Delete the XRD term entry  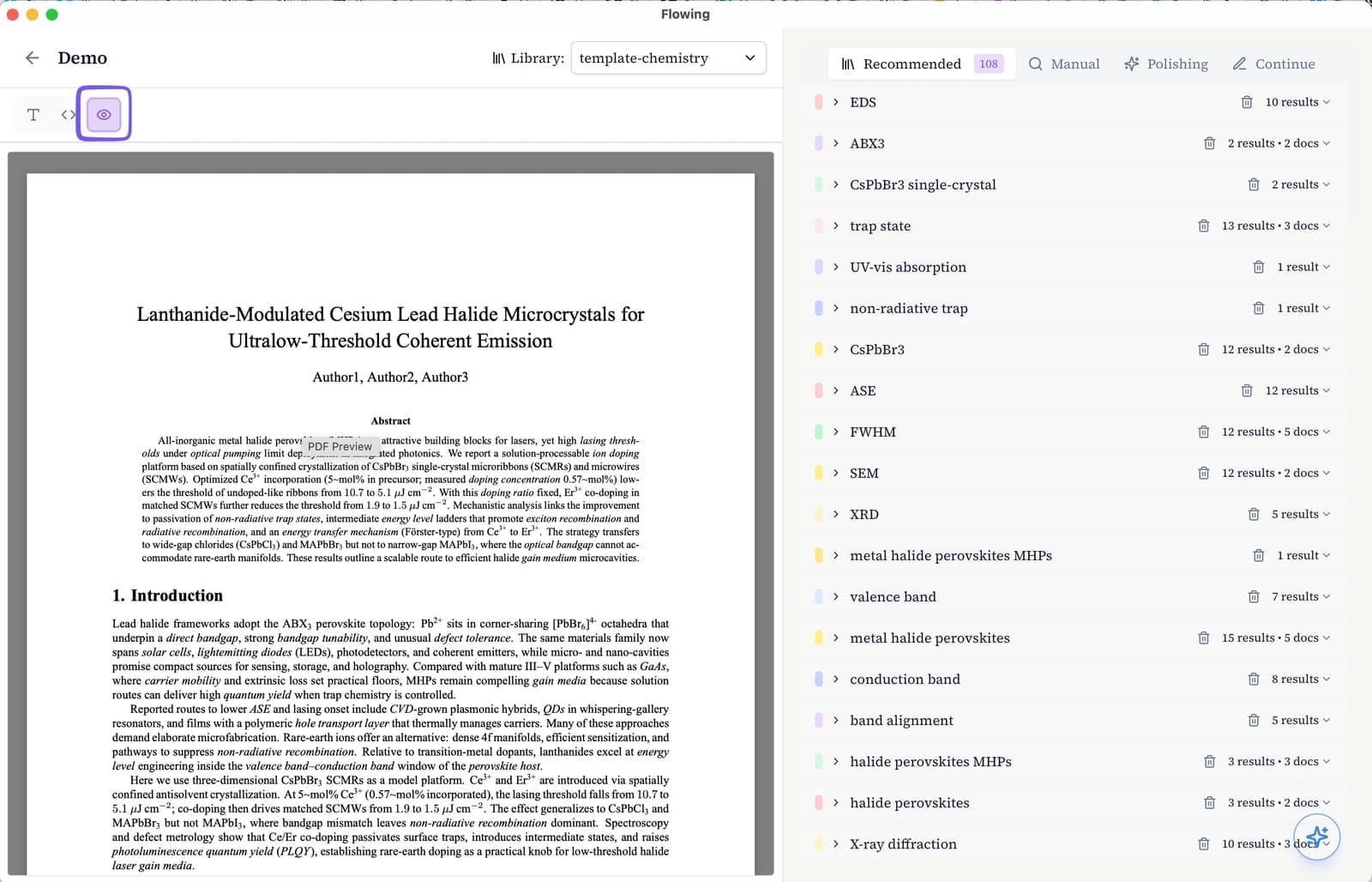[x=1253, y=514]
